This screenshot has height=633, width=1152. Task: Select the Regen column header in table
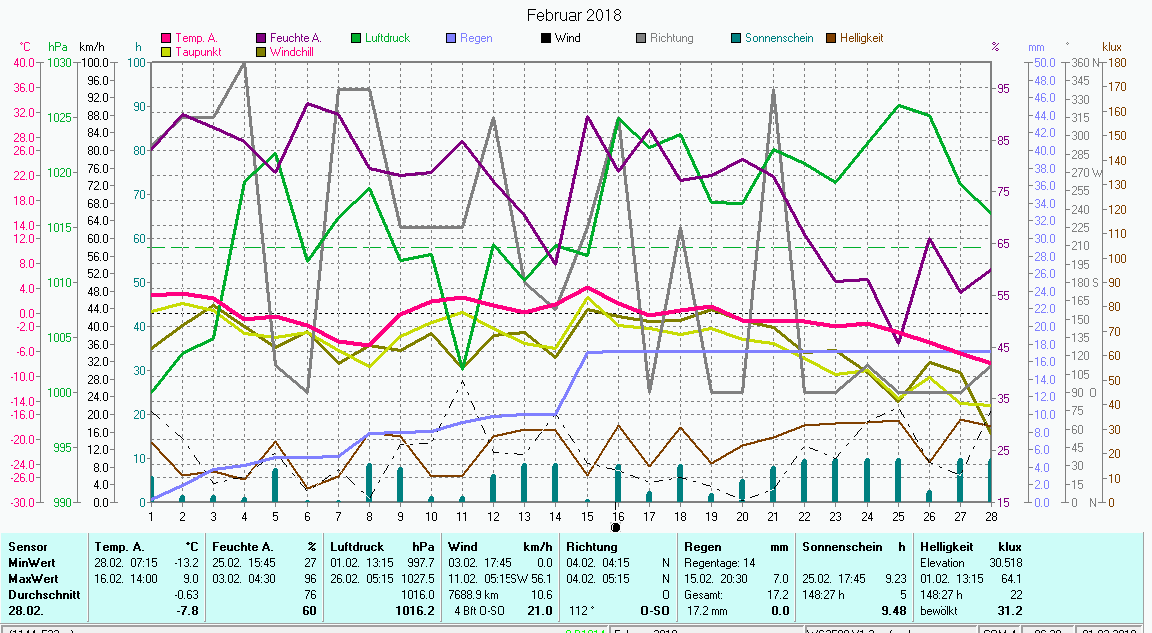pos(702,547)
